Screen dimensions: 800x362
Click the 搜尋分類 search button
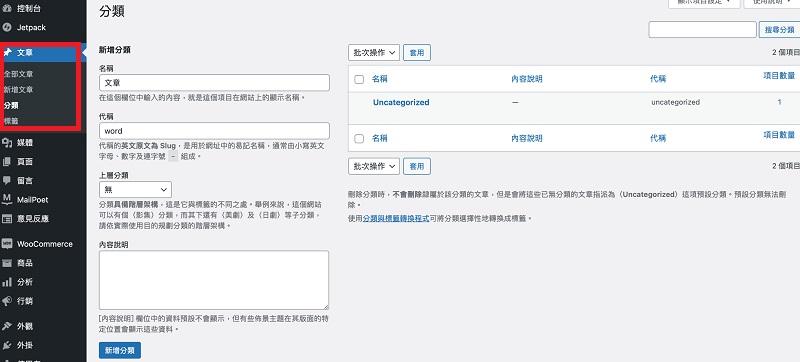[x=780, y=30]
